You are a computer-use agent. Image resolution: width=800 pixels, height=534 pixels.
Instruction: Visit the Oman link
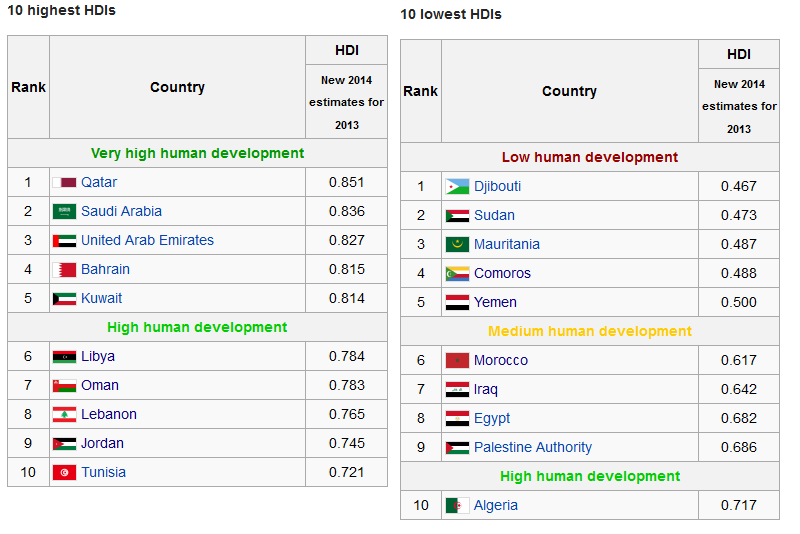[100, 386]
